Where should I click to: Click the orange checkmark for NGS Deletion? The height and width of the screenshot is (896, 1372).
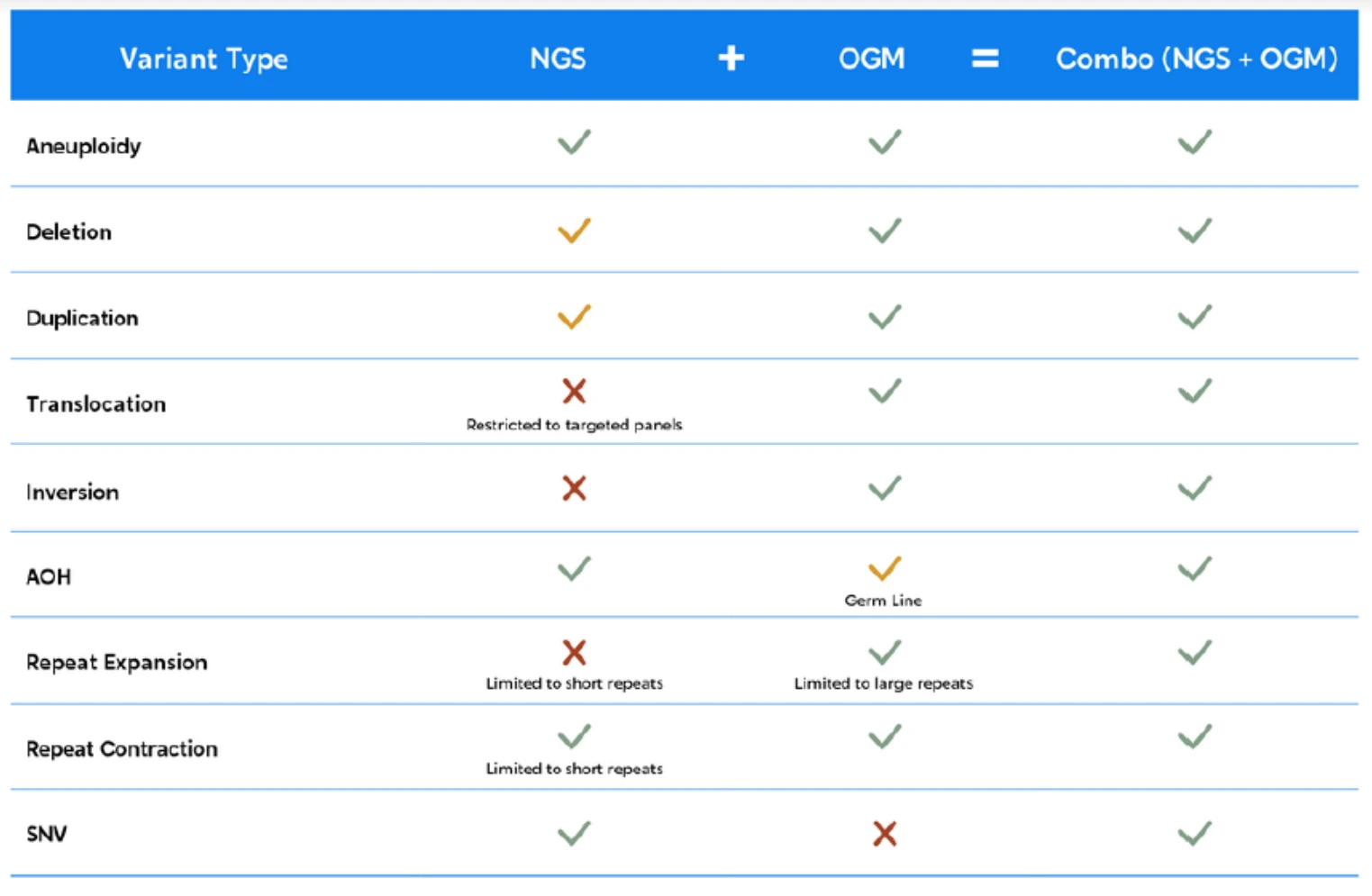tap(574, 231)
